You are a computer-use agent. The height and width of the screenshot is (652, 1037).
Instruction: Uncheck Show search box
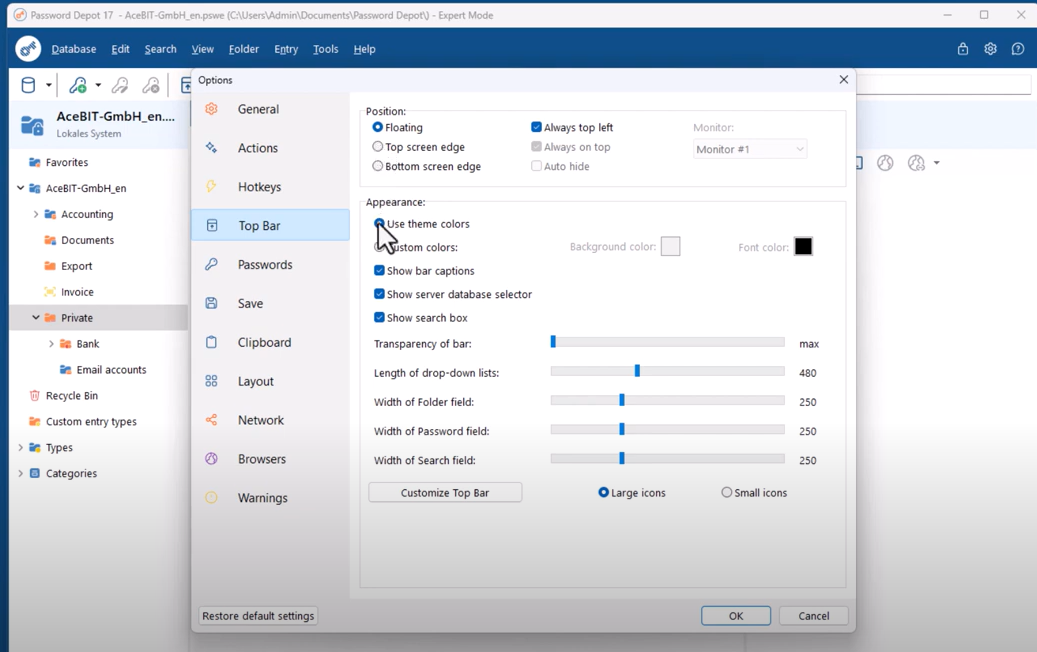[x=379, y=318]
